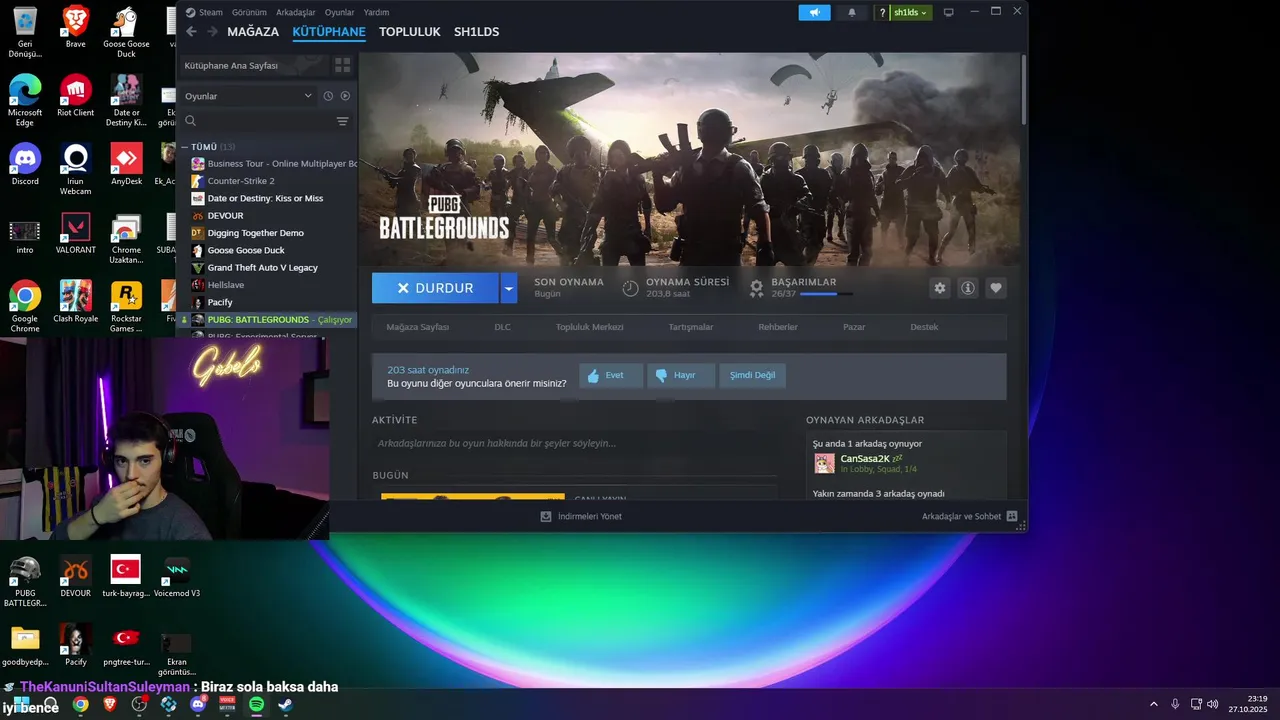Image resolution: width=1280 pixels, height=720 pixels.
Task: Open the DLC game tab
Action: tap(502, 327)
